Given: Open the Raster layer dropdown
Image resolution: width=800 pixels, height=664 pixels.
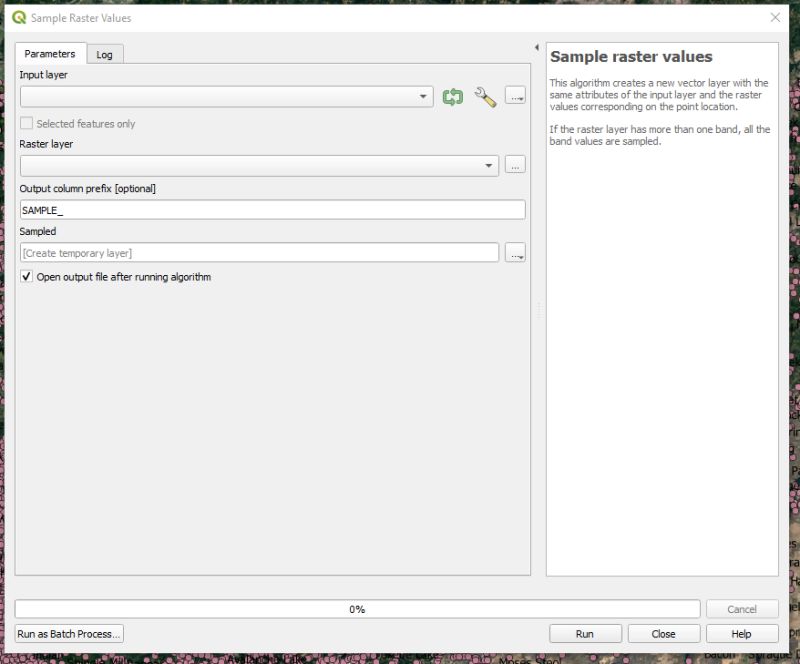Looking at the screenshot, I should point(259,166).
